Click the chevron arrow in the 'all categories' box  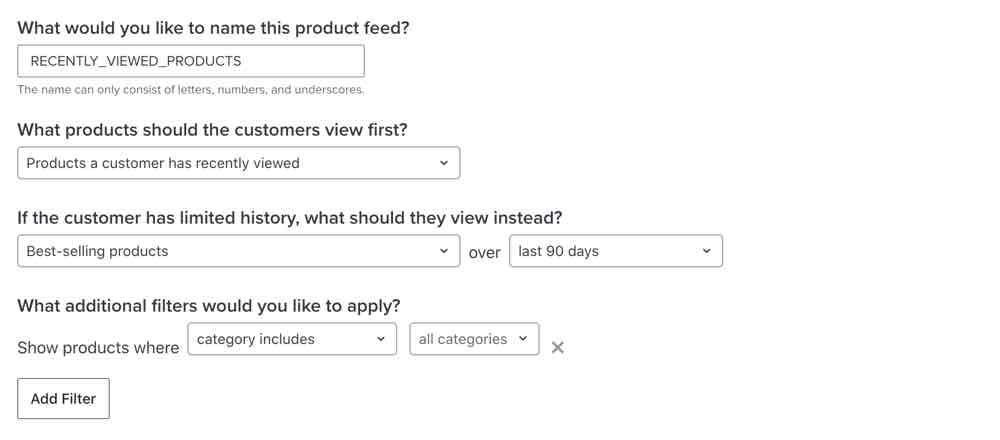(523, 339)
